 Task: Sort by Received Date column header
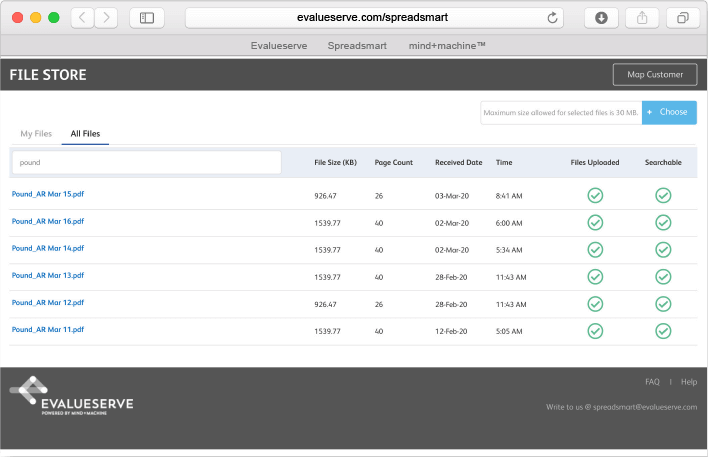tap(459, 163)
